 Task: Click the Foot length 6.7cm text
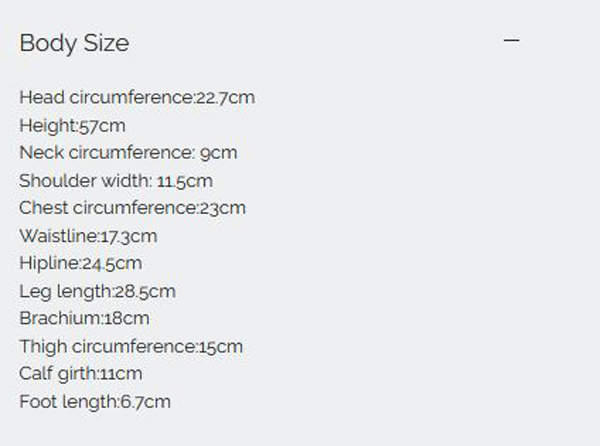(95, 402)
